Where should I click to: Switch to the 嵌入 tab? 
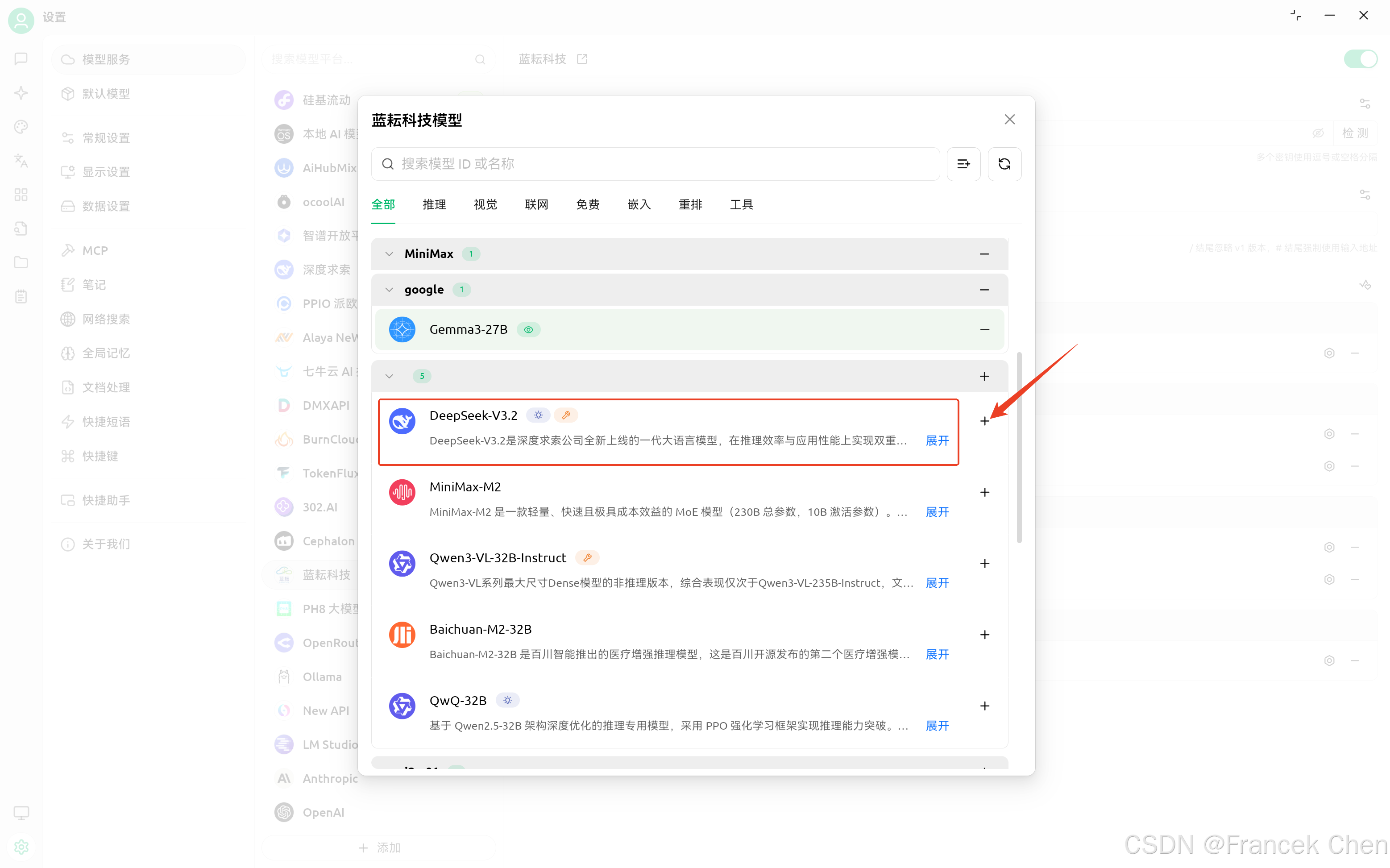tap(639, 205)
